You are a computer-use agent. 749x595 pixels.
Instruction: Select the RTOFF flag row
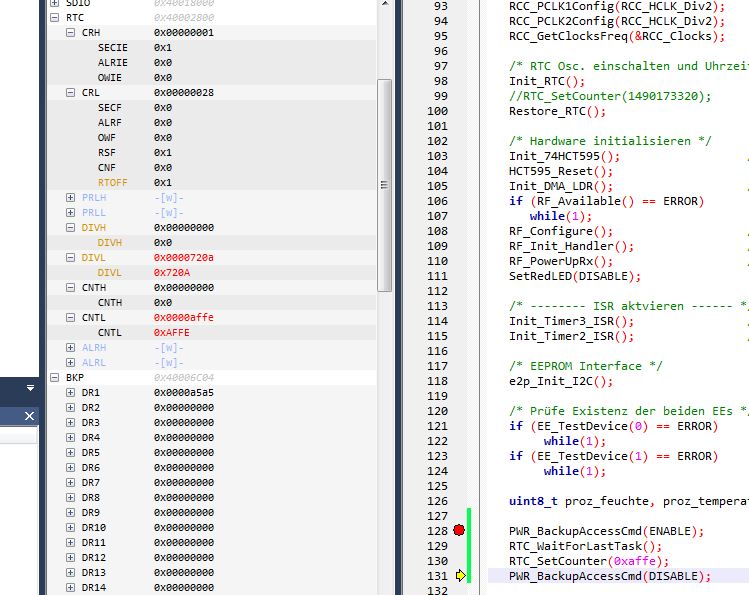212,182
